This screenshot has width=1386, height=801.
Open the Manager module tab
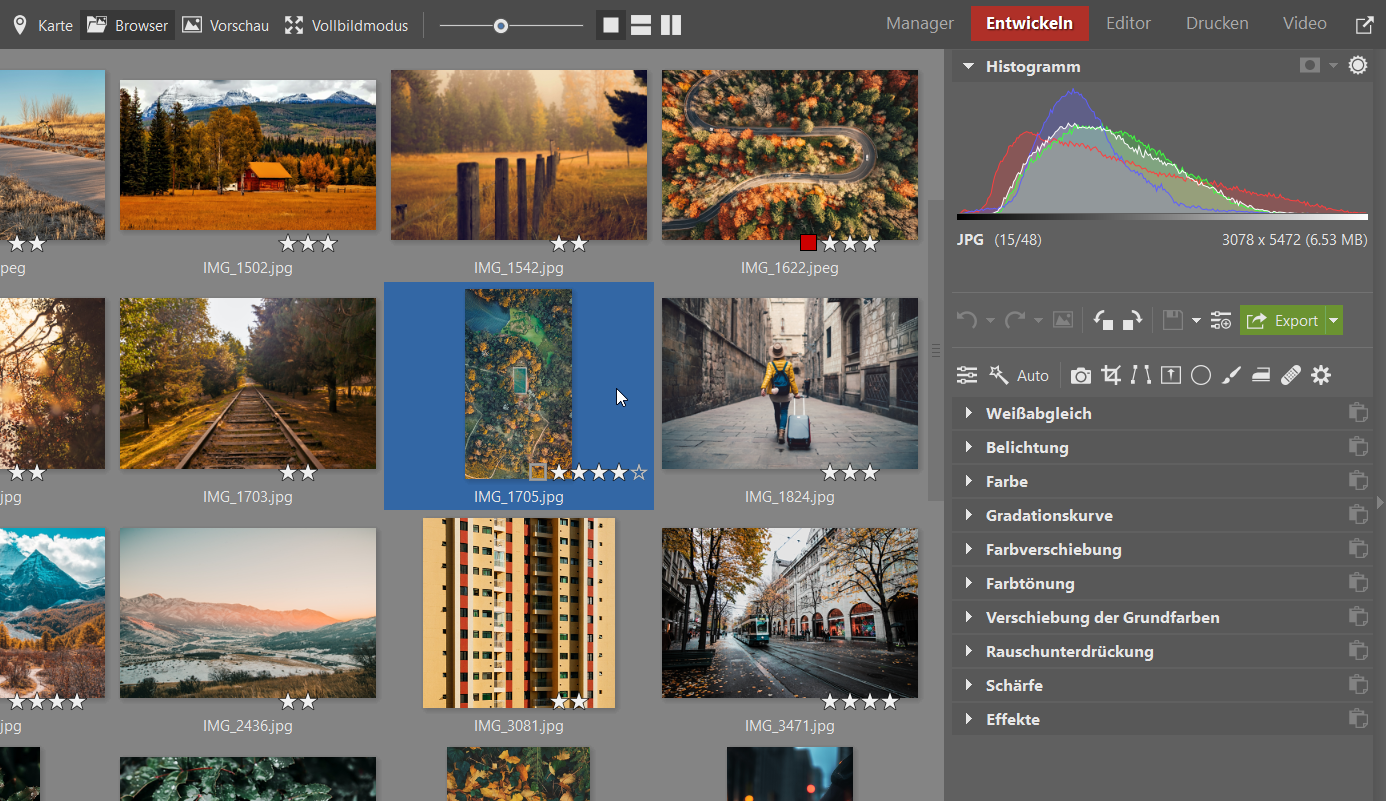point(919,24)
